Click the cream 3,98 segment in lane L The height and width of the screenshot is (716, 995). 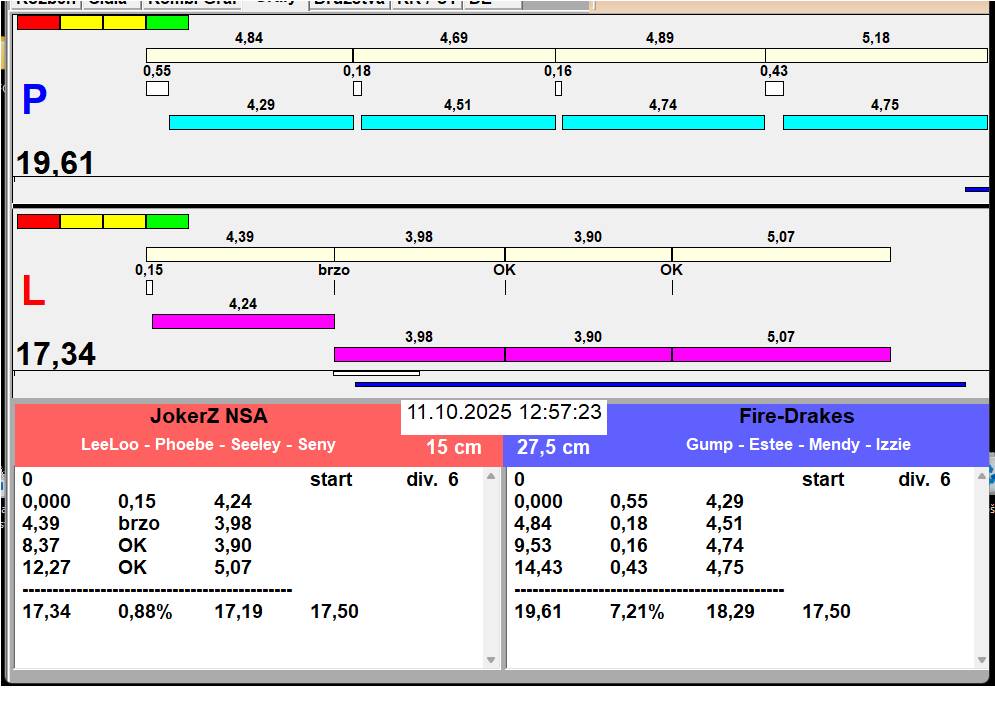pos(419,254)
